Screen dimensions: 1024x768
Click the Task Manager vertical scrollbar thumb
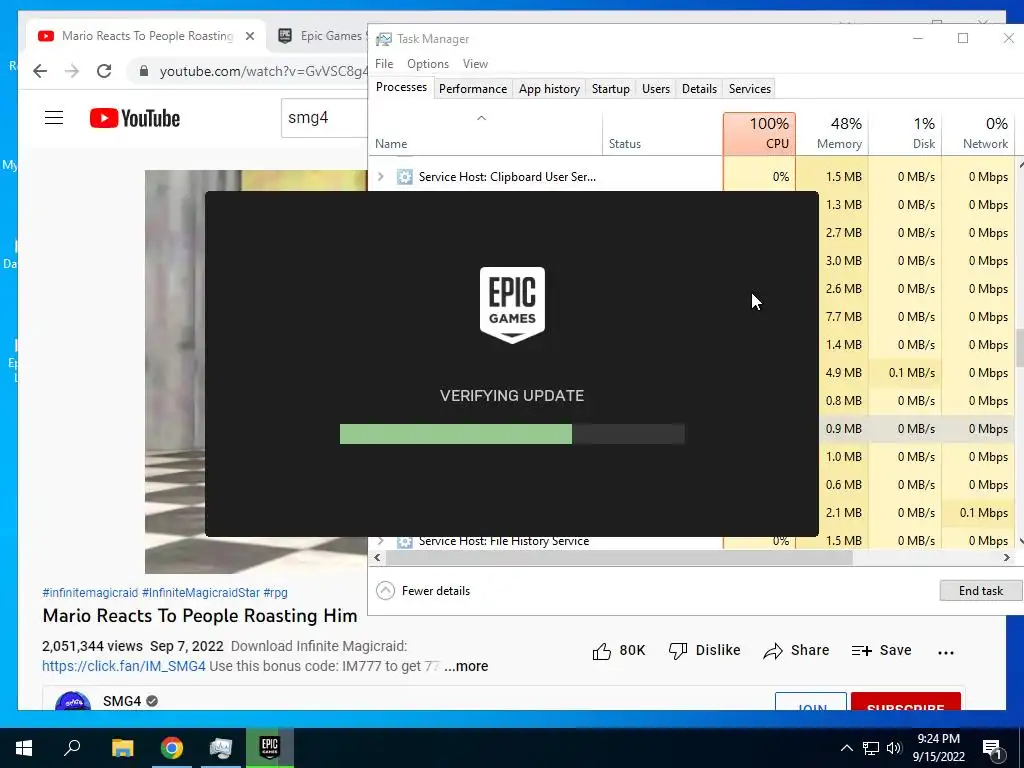1019,348
